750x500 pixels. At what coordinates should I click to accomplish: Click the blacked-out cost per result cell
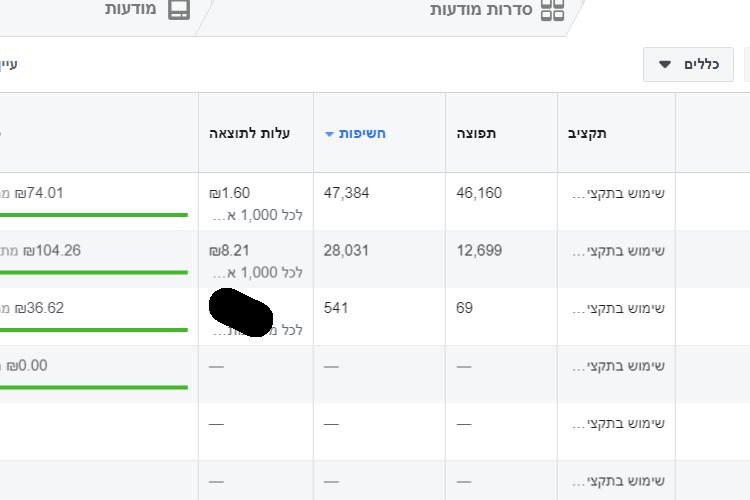(x=241, y=313)
